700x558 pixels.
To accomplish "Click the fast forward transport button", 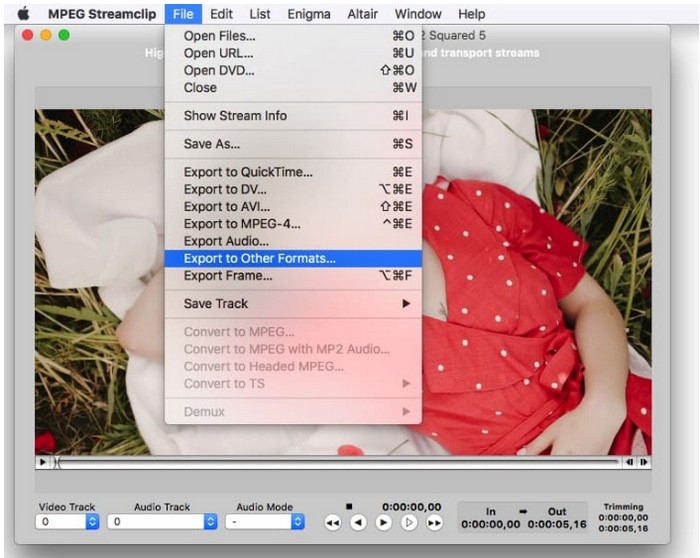I will (x=434, y=522).
